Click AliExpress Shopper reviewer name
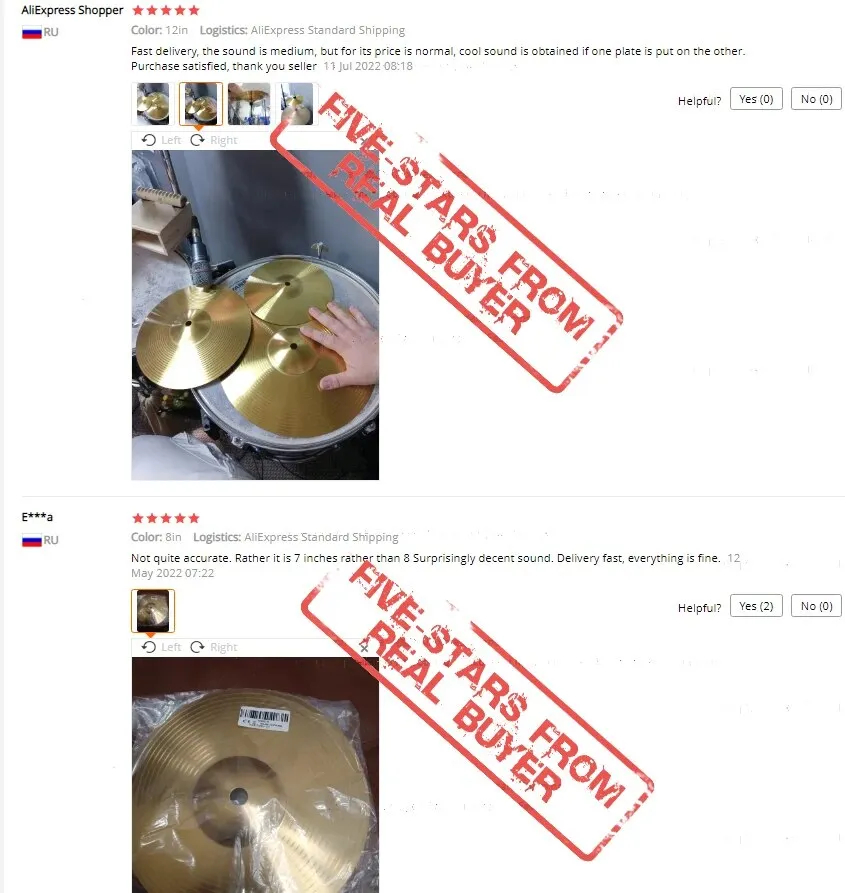The height and width of the screenshot is (893, 845). click(x=72, y=10)
